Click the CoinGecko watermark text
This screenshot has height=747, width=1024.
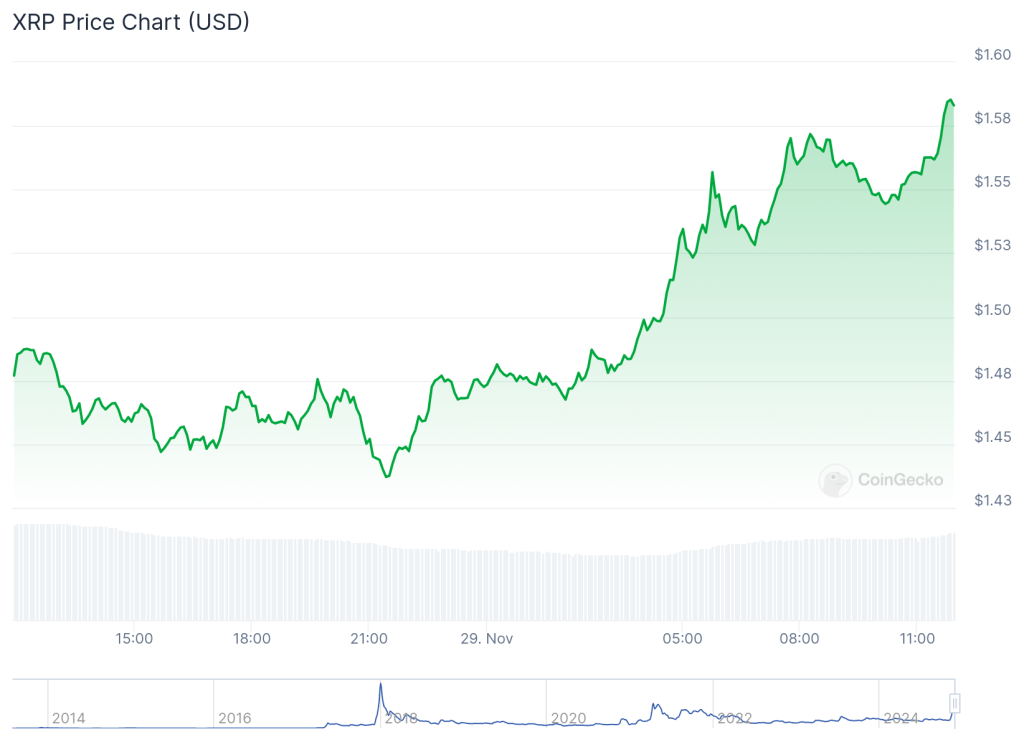coord(900,480)
